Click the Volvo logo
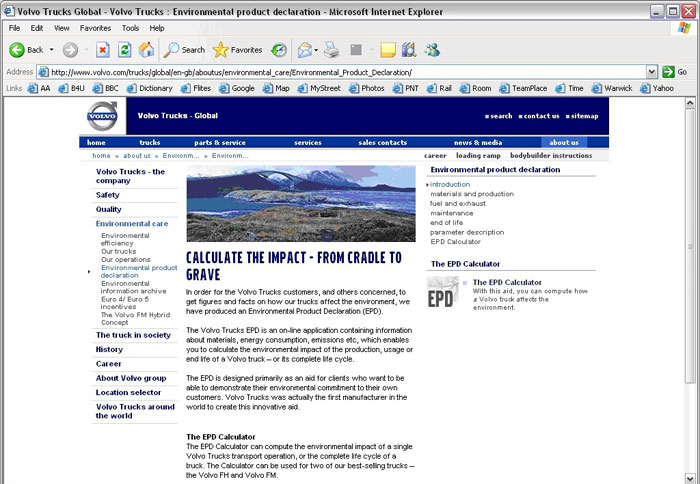Screen dimensions: 700x484 (x=102, y=116)
